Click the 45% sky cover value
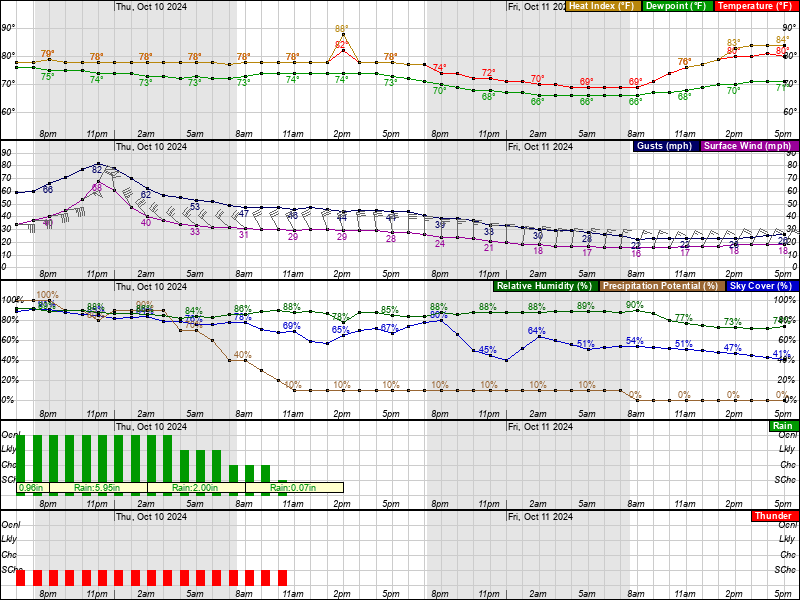 [488, 350]
